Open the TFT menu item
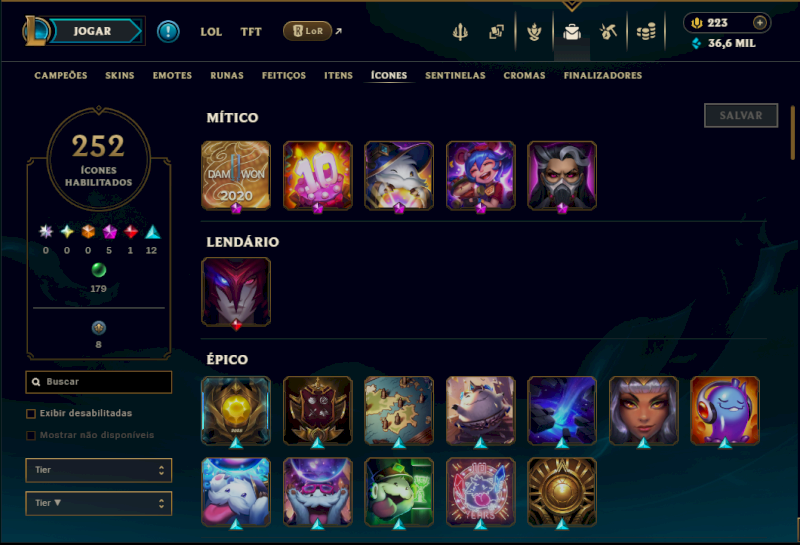This screenshot has height=545, width=800. tap(251, 32)
